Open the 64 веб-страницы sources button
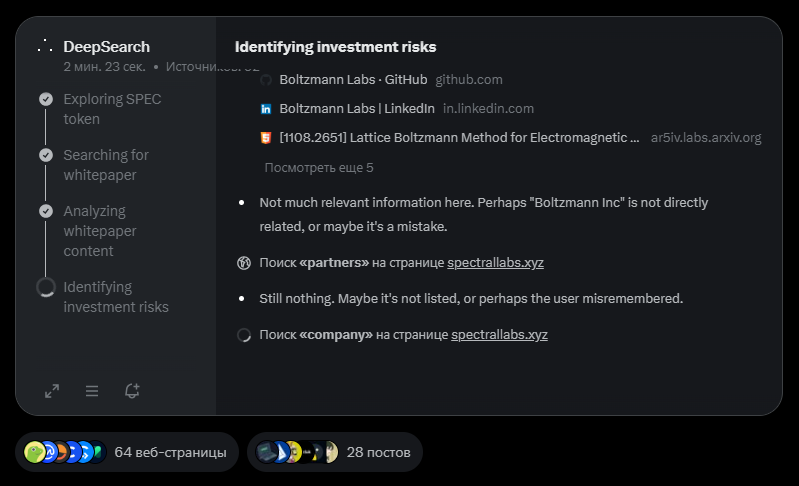799x486 pixels. [127, 452]
